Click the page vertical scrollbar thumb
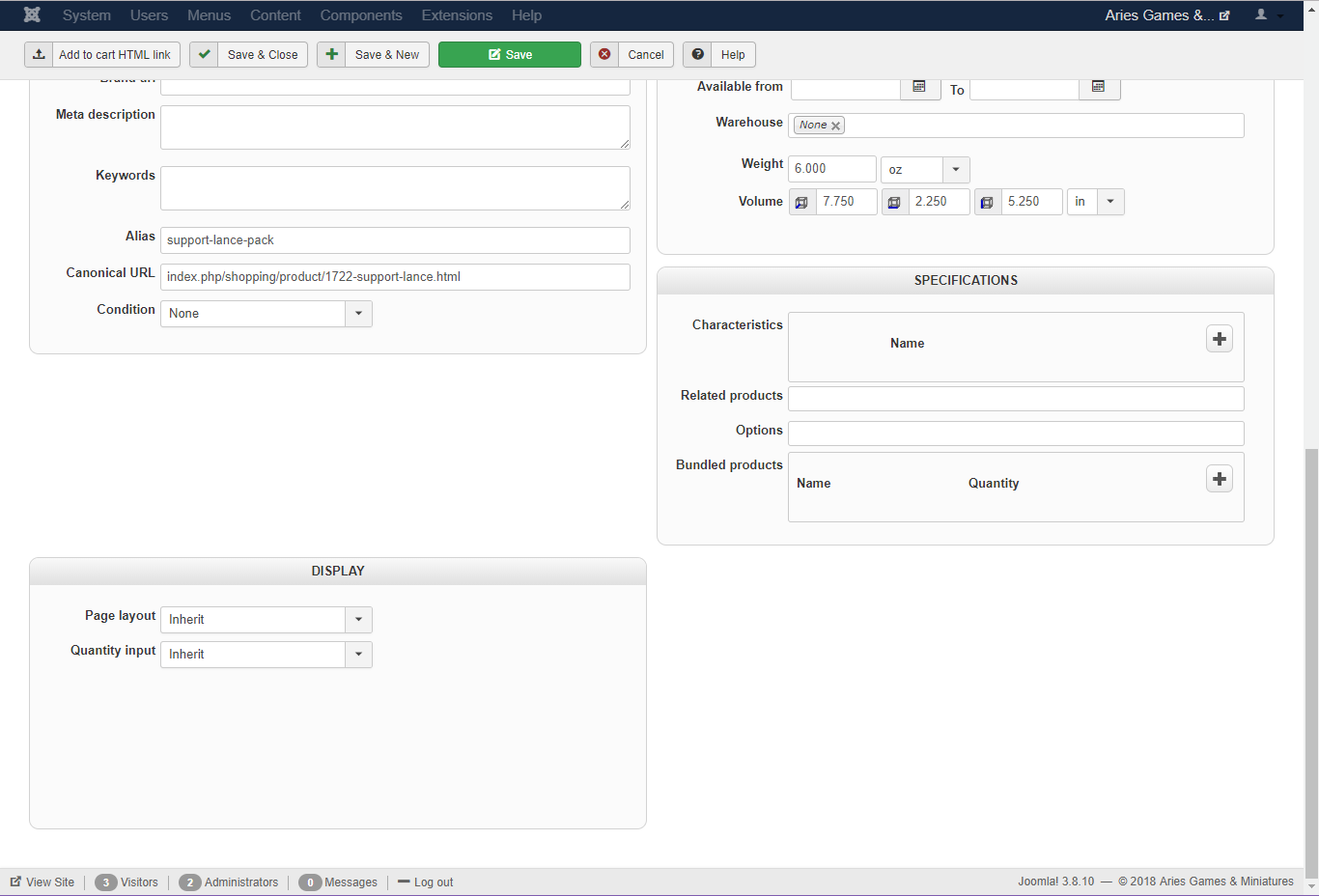Image resolution: width=1319 pixels, height=896 pixels. tap(1311, 661)
